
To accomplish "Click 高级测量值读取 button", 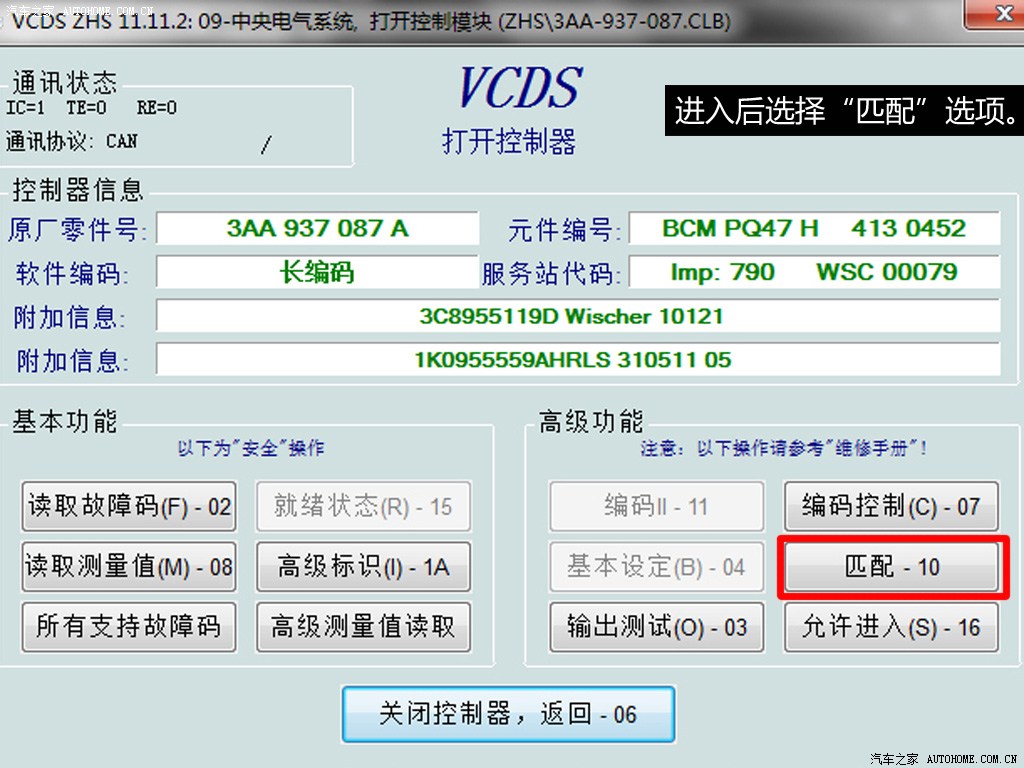I will (x=363, y=626).
